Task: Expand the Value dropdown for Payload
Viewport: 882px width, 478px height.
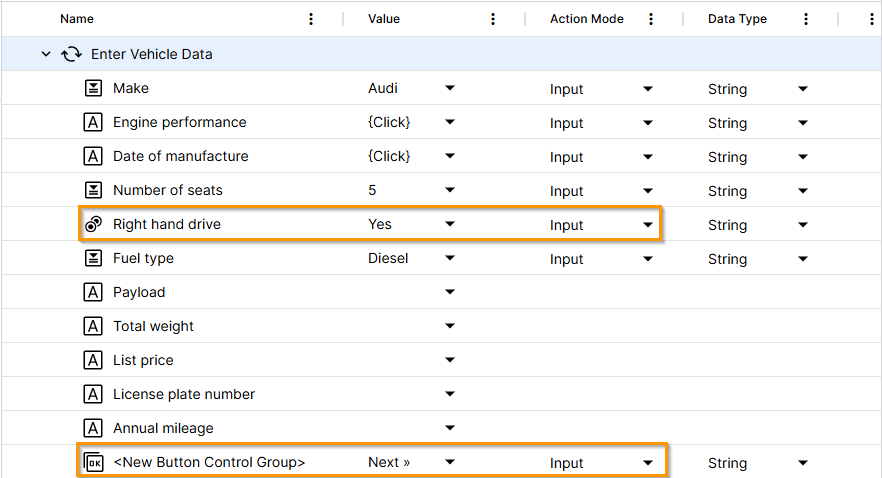Action: pyautogui.click(x=450, y=292)
